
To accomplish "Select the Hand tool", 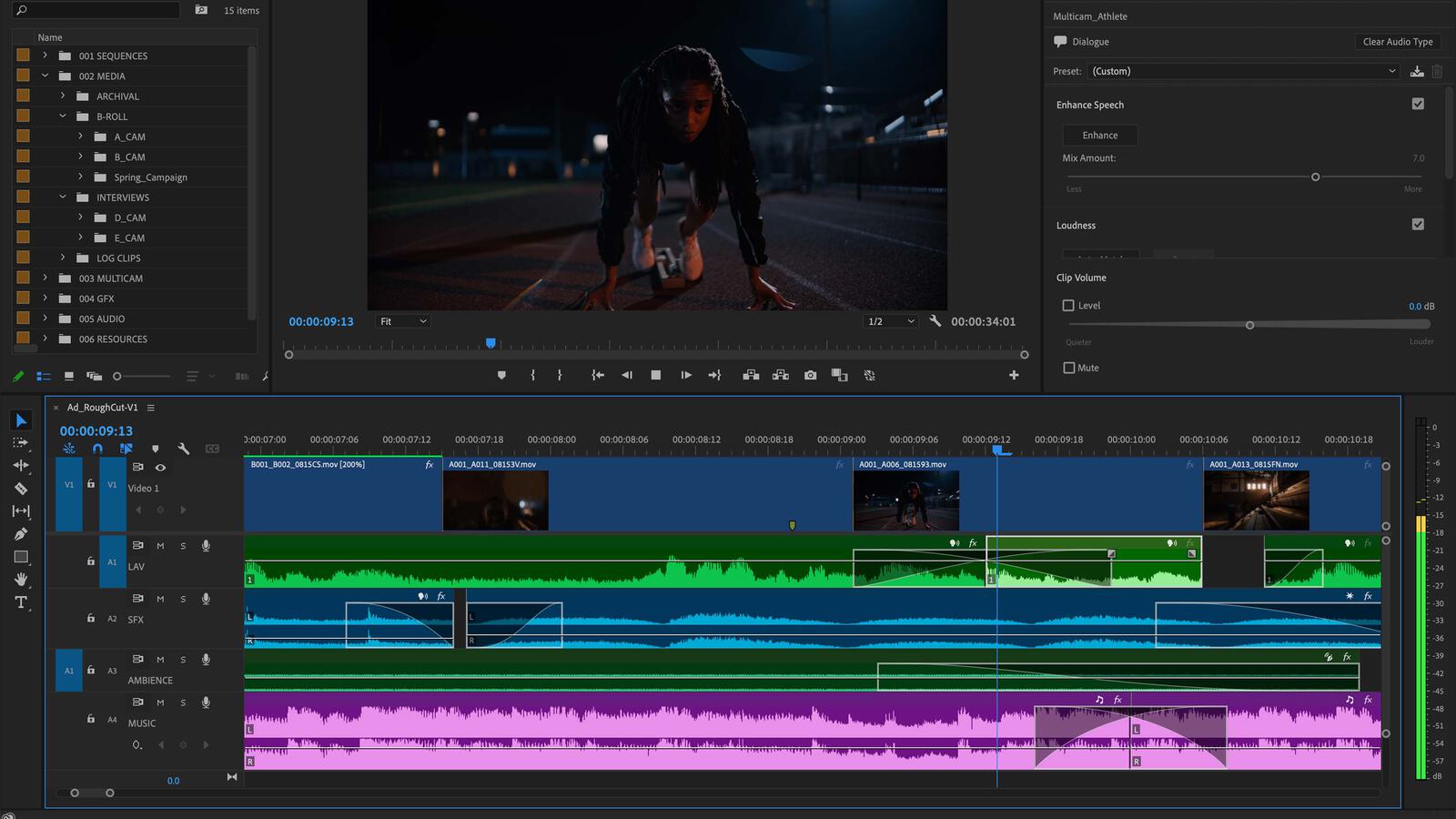I will (21, 580).
